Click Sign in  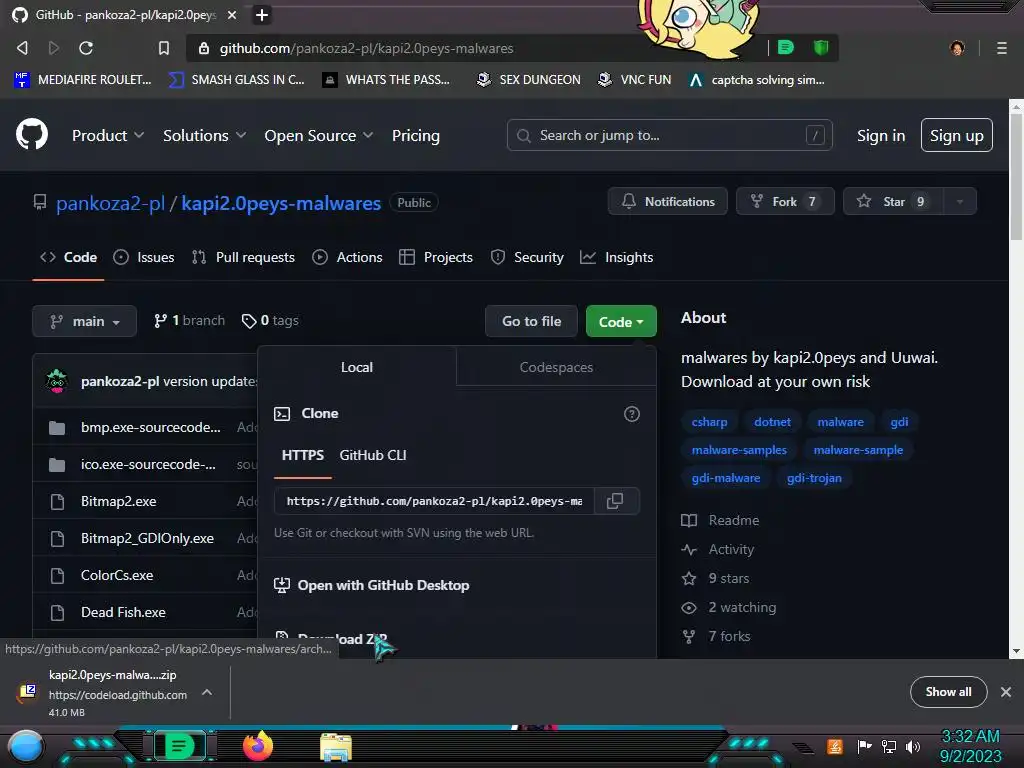pyautogui.click(x=880, y=135)
